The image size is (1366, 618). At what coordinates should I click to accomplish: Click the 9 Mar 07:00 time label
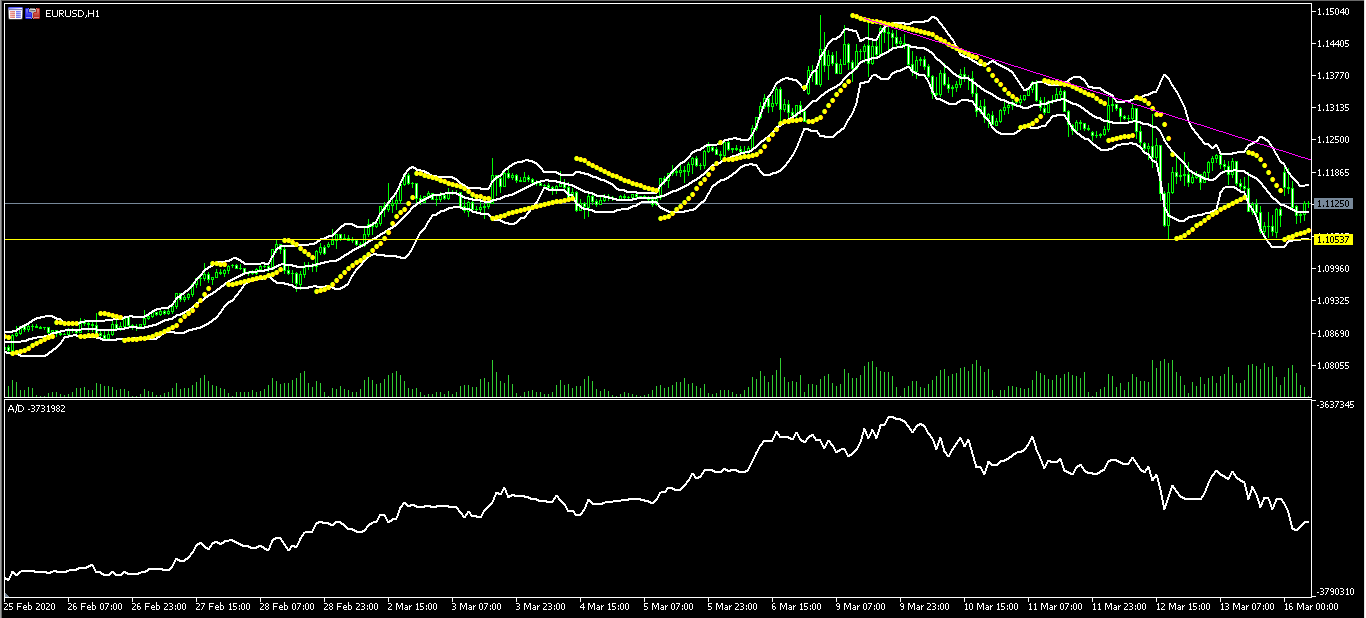pos(862,606)
